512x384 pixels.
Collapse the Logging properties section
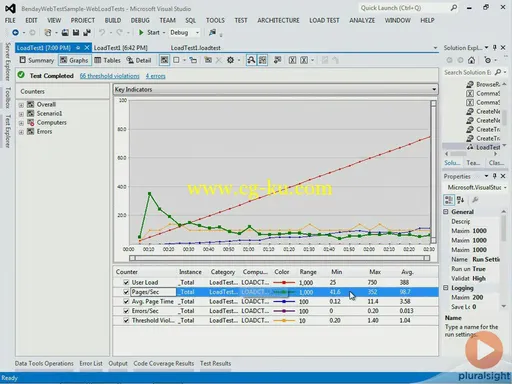[x=446, y=288]
